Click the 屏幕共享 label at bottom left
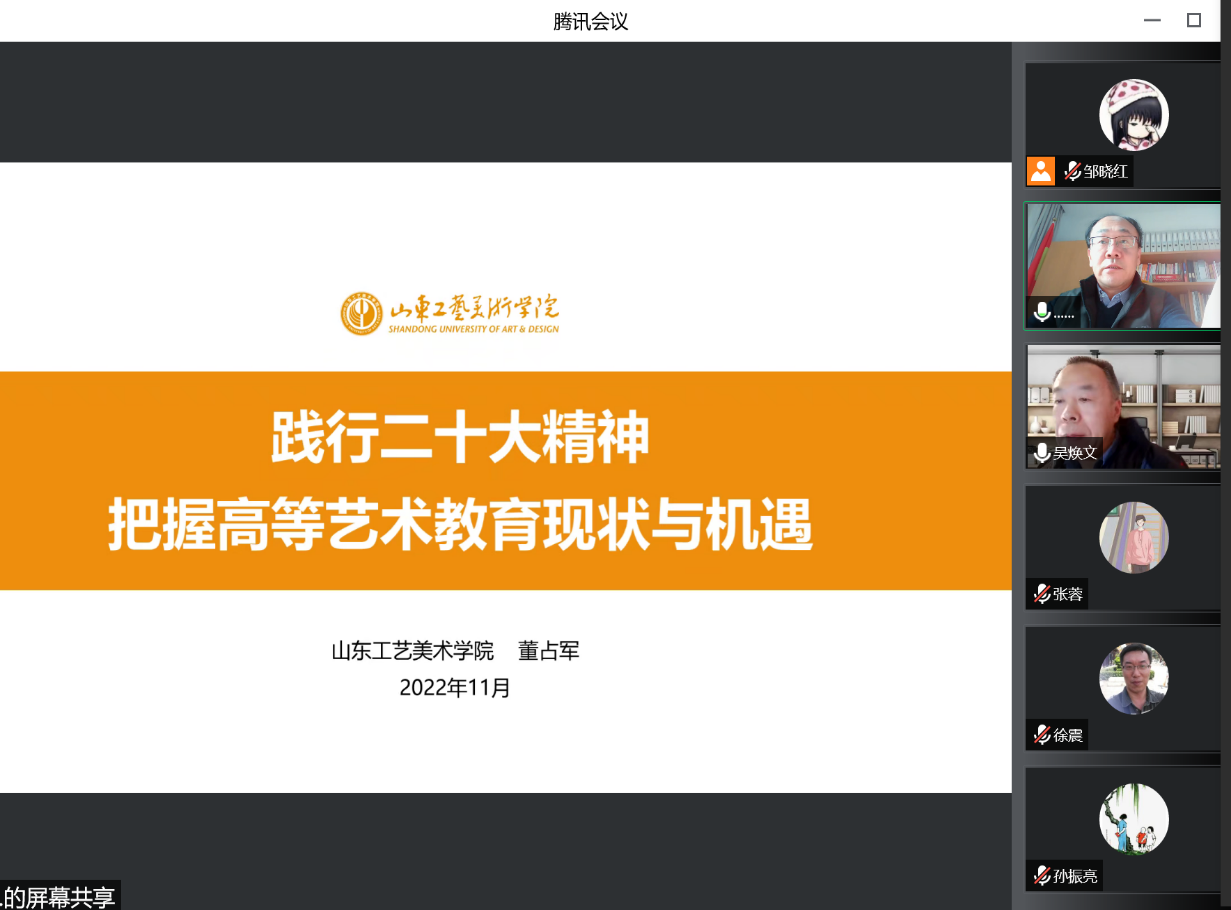 click(60, 896)
